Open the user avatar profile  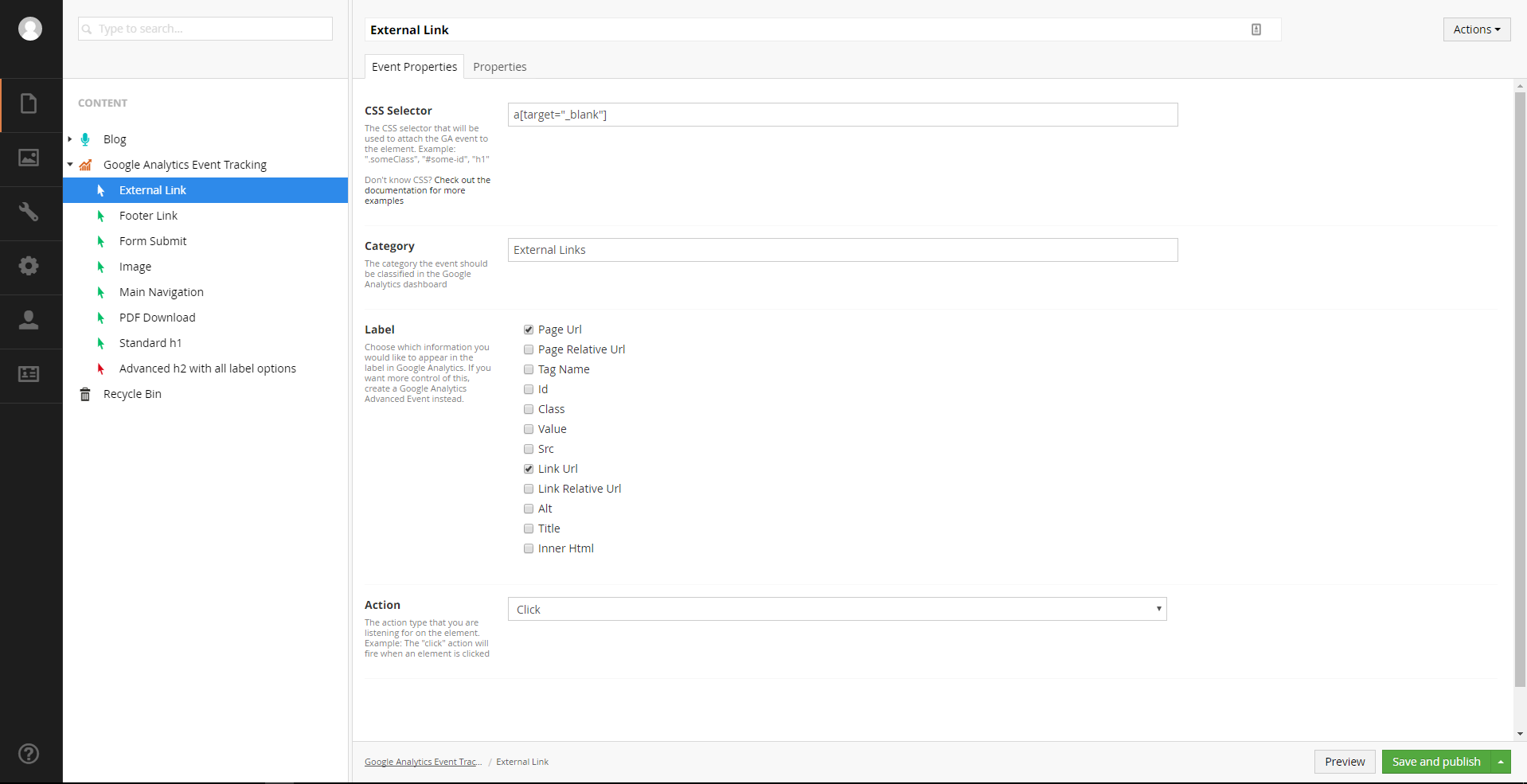click(x=30, y=29)
